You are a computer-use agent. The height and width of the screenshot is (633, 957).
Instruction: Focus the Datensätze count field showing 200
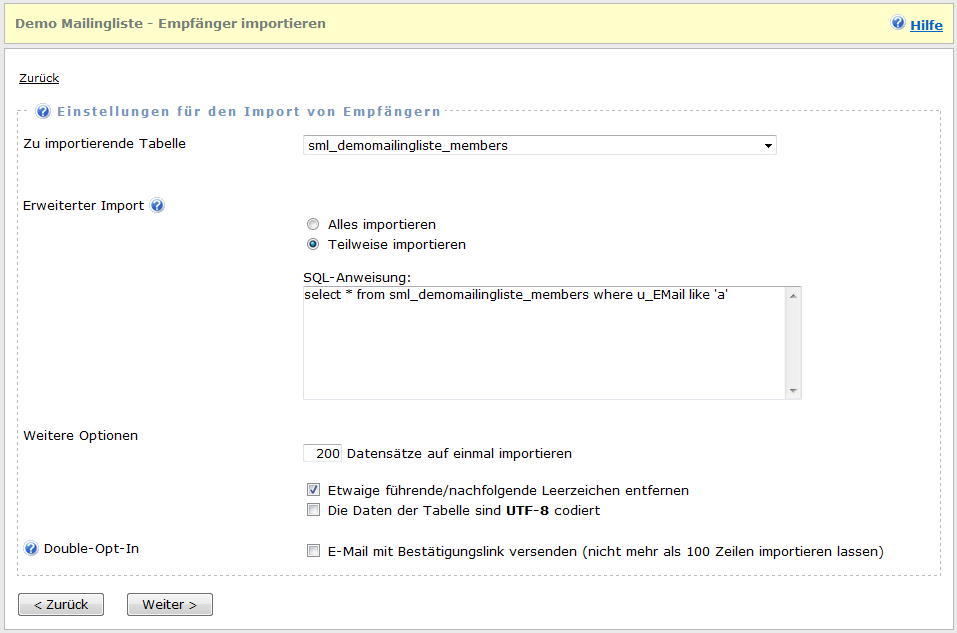pos(323,453)
